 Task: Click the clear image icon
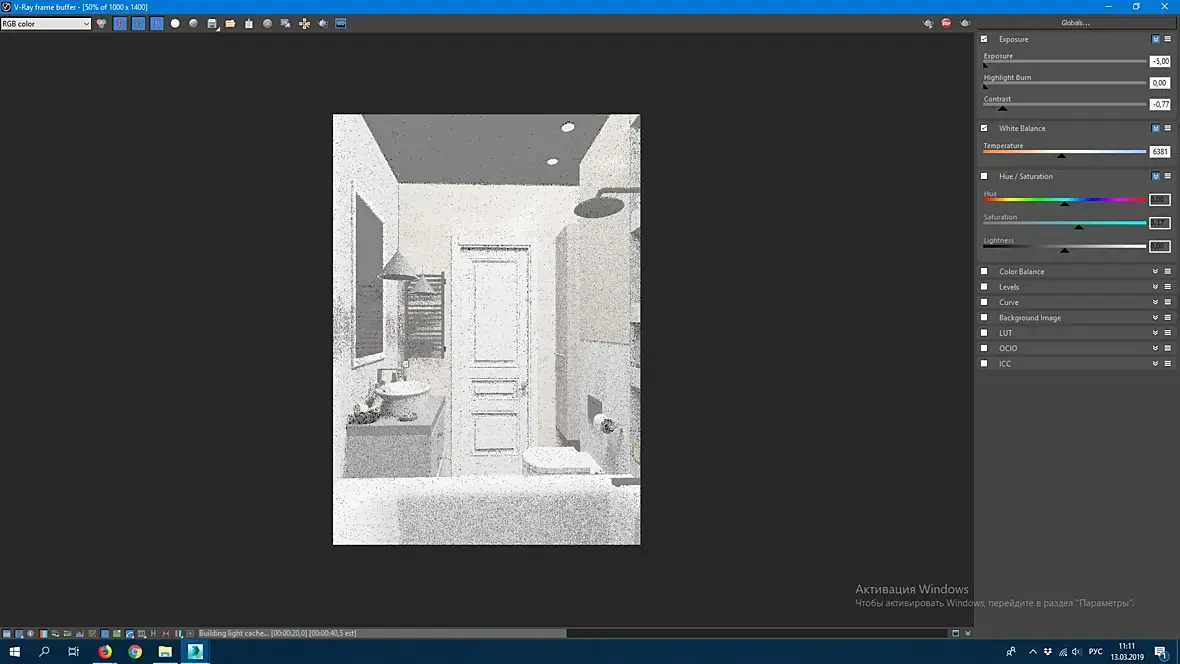click(249, 23)
